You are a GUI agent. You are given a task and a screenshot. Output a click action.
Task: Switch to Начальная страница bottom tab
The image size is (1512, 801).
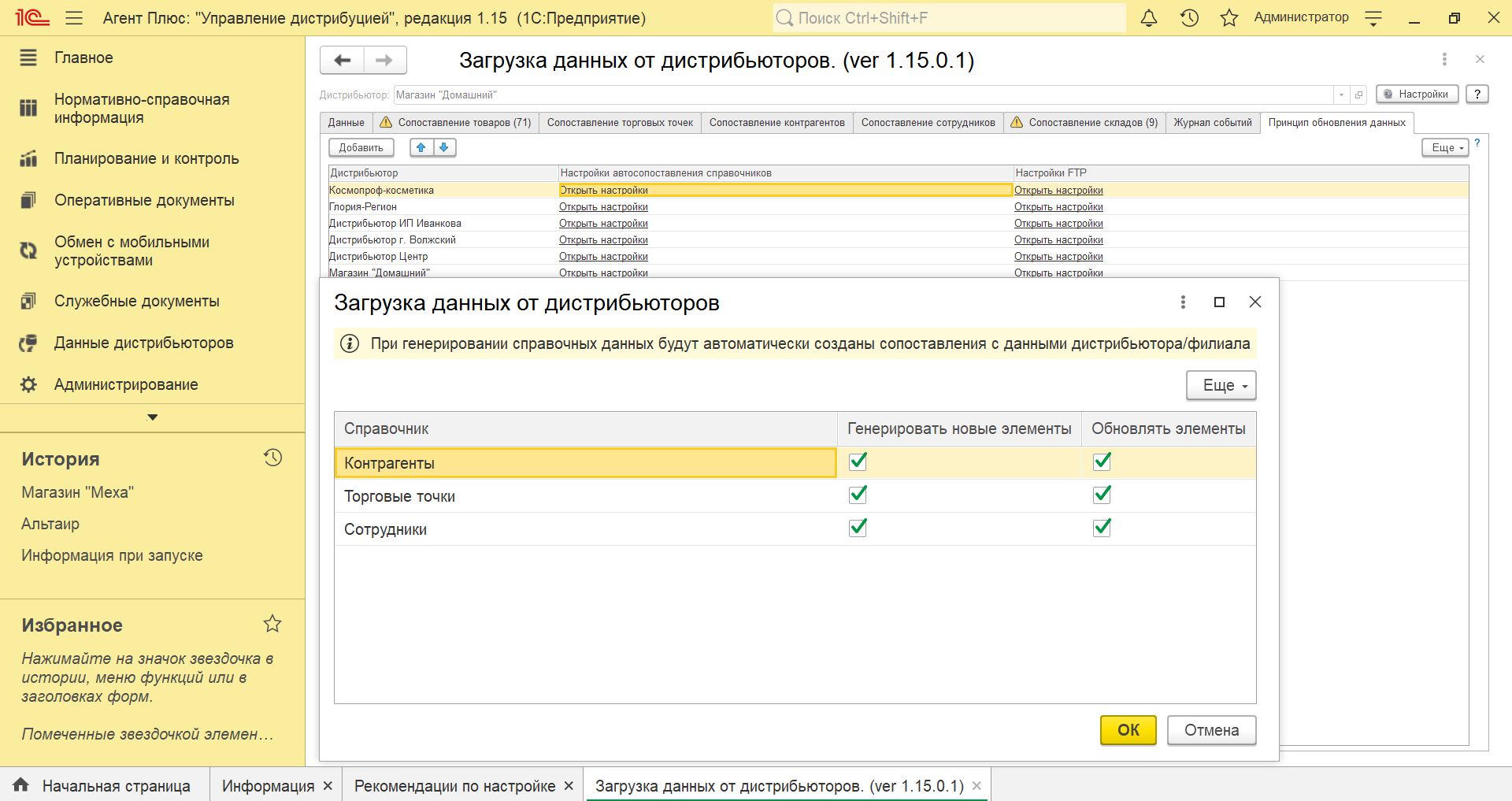(x=105, y=786)
